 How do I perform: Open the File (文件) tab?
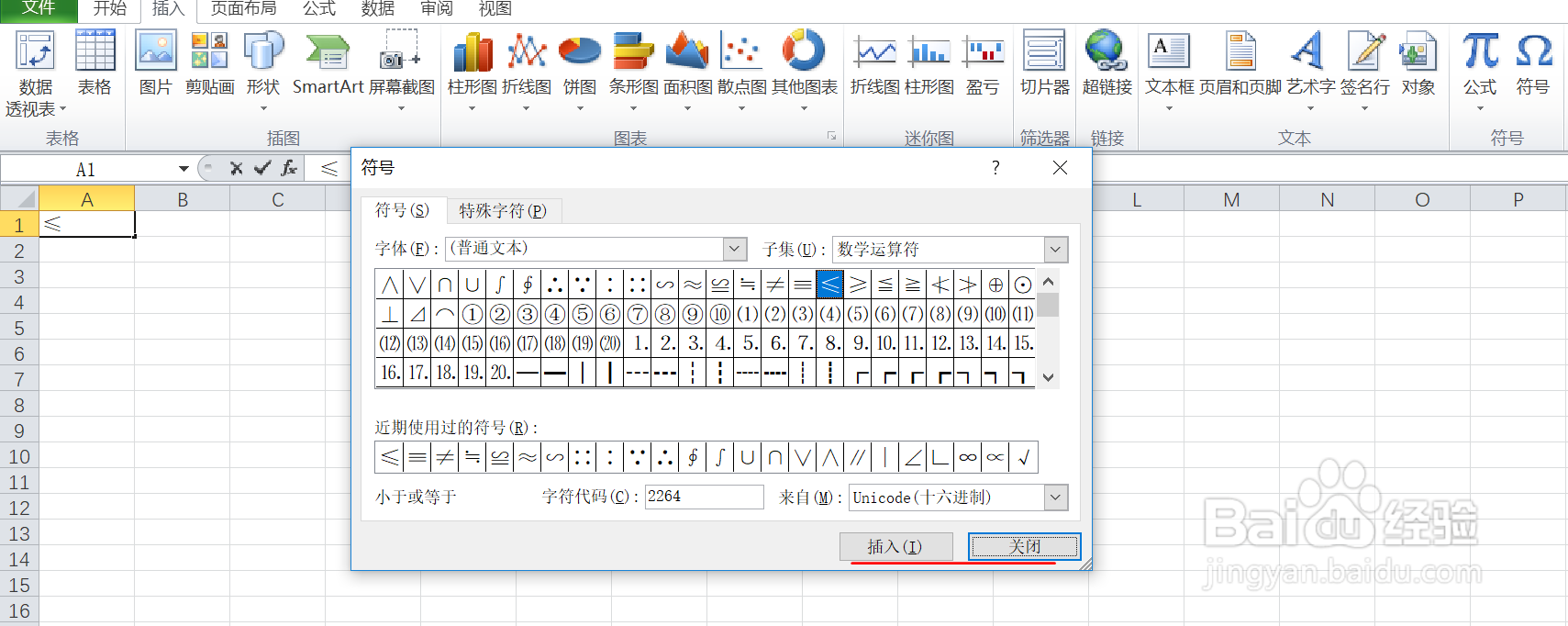tap(39, 8)
